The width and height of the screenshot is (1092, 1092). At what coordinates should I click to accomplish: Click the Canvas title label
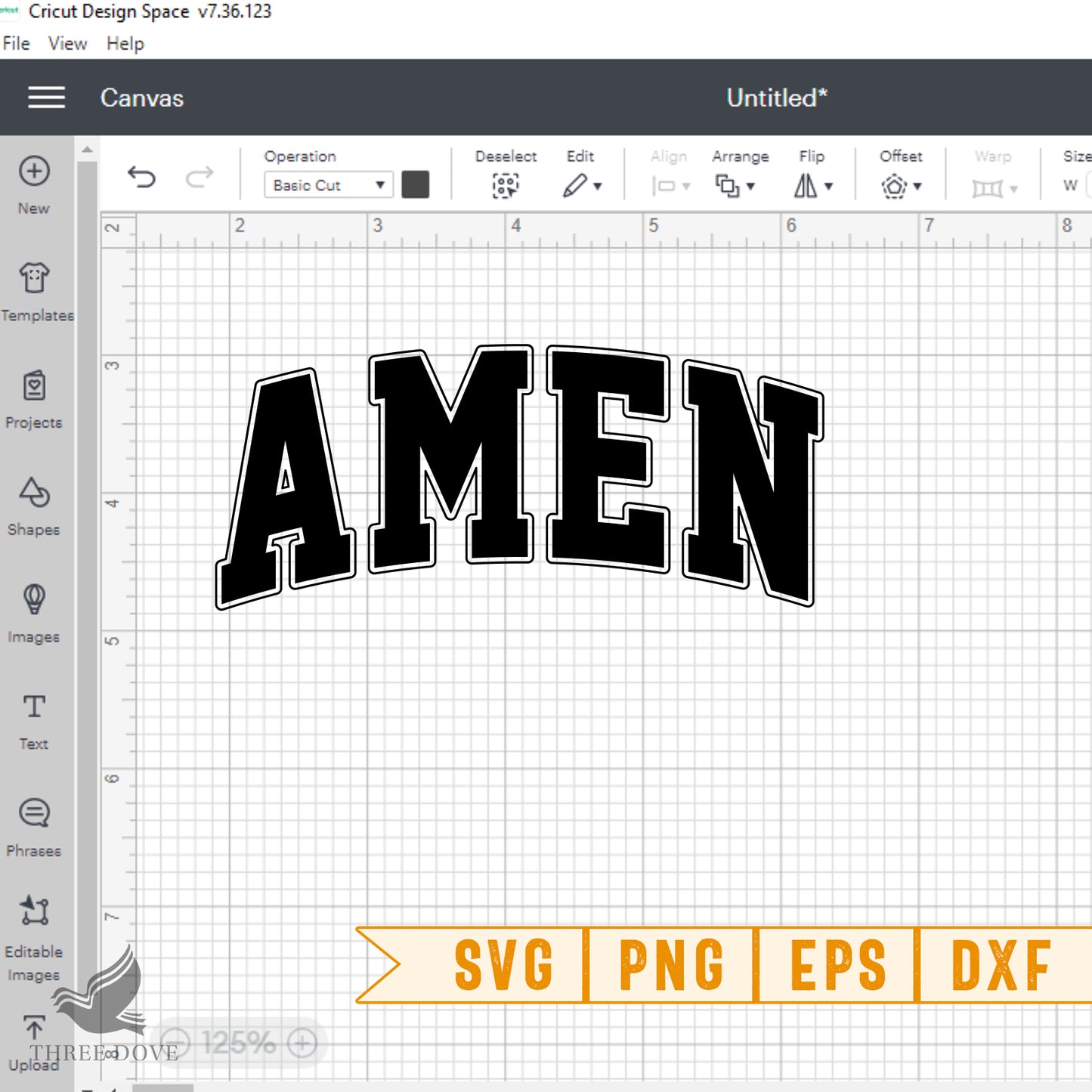tap(142, 98)
